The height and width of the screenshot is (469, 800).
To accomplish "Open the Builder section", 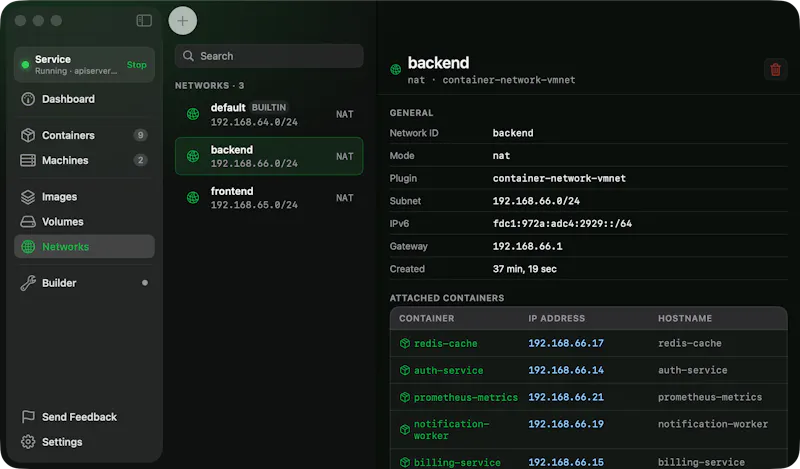I will pyautogui.click(x=84, y=283).
